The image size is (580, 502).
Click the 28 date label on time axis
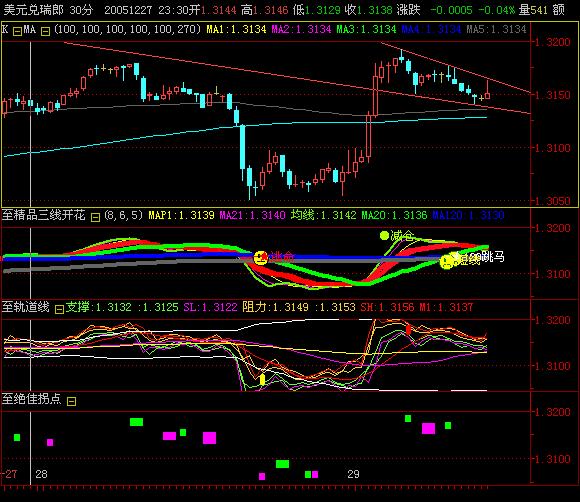click(x=41, y=474)
